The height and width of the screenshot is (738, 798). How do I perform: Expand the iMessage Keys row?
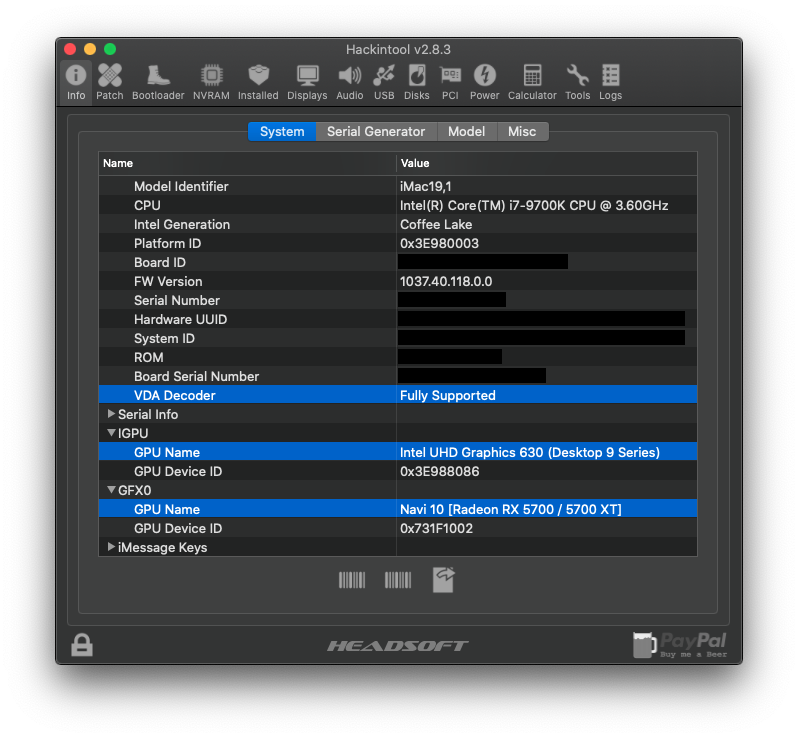tap(111, 547)
